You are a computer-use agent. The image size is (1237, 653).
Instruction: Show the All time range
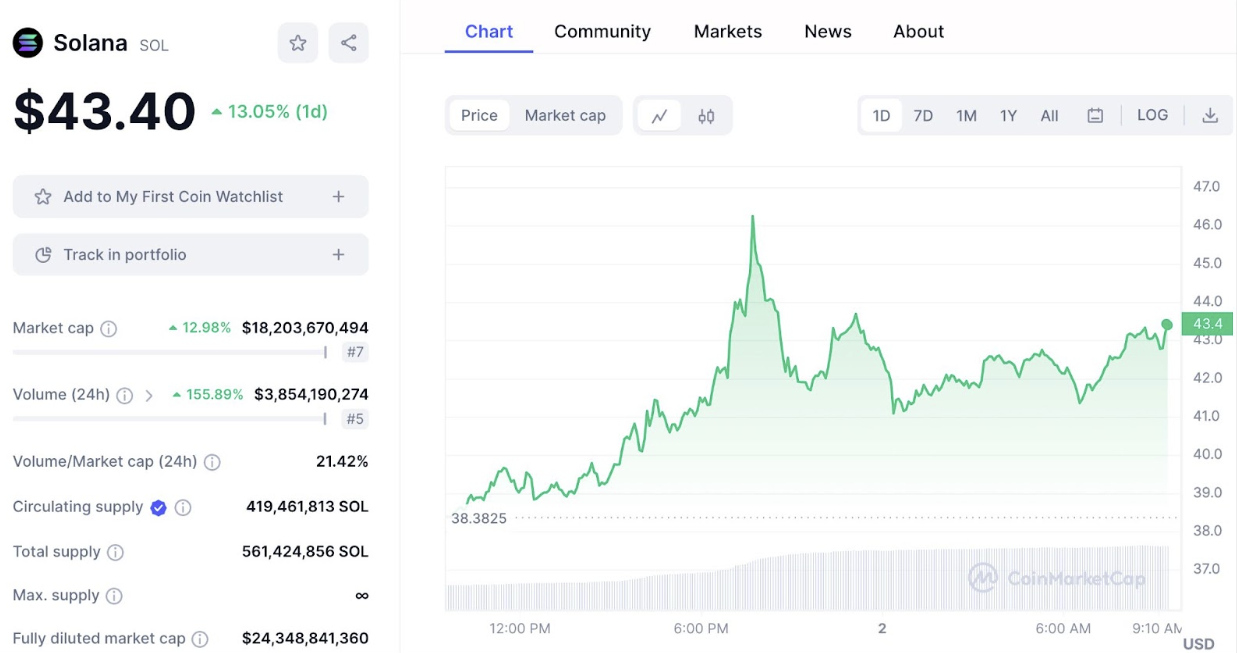pyautogui.click(x=1049, y=116)
